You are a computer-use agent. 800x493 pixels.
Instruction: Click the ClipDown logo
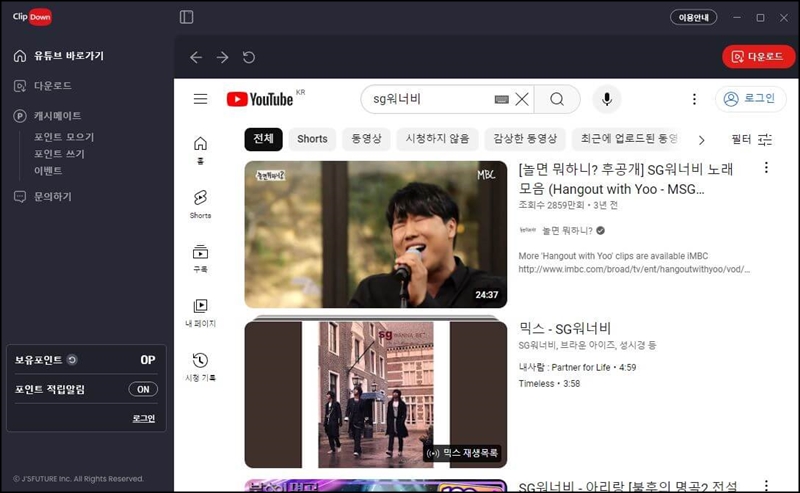[x=32, y=17]
